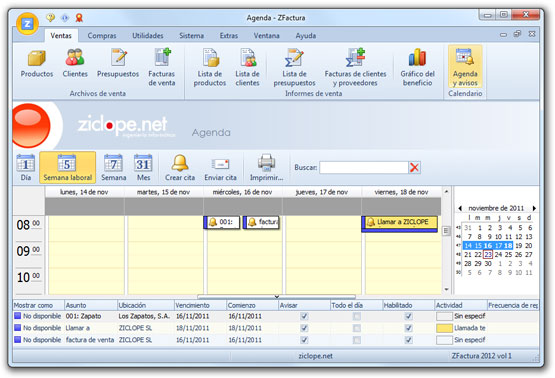Viewport: 555px width, 378px height.
Task: Toggle Todo el día for factura de venta row
Action: [x=357, y=340]
